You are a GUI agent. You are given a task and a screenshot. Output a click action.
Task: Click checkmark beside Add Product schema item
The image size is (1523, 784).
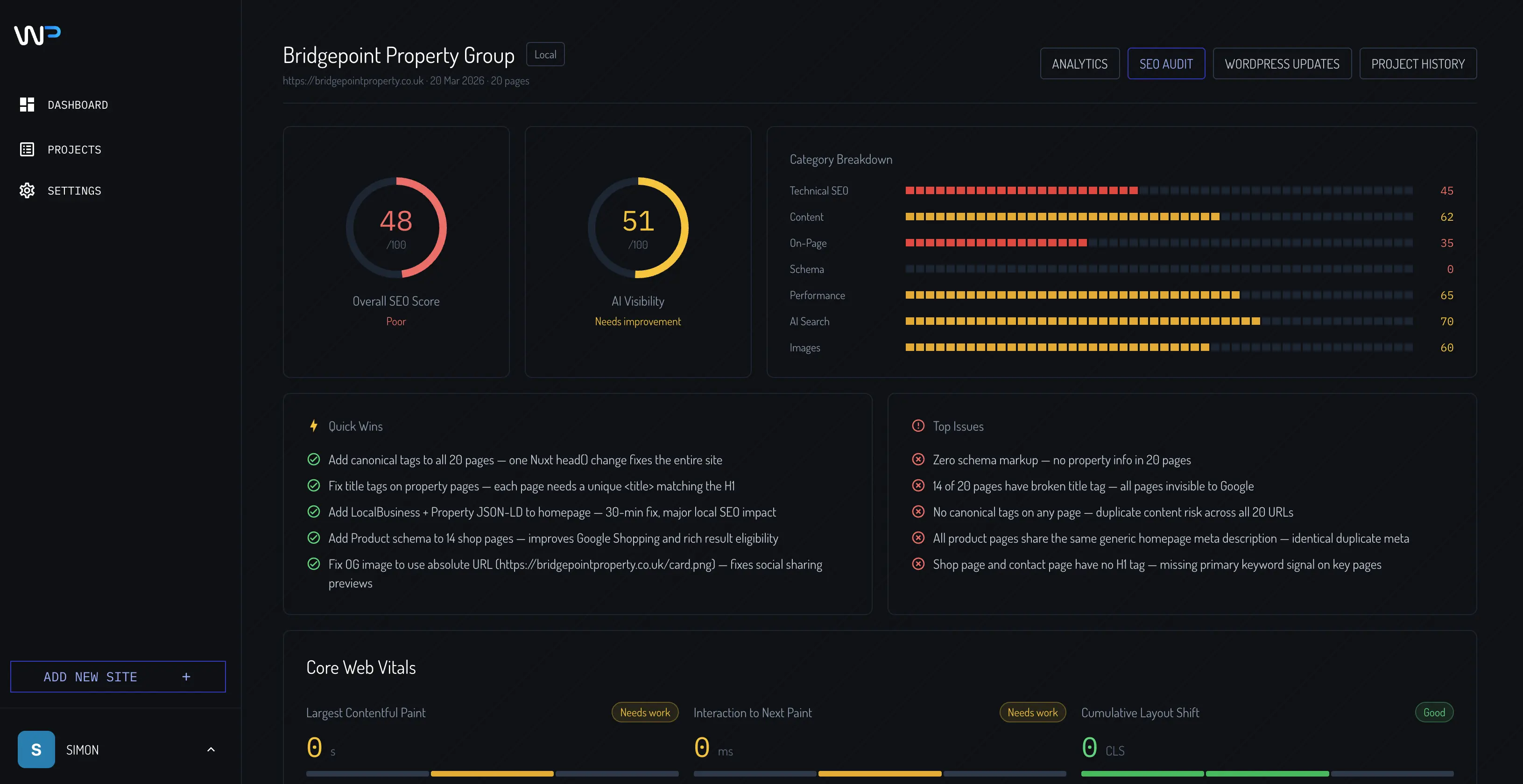tap(314, 538)
